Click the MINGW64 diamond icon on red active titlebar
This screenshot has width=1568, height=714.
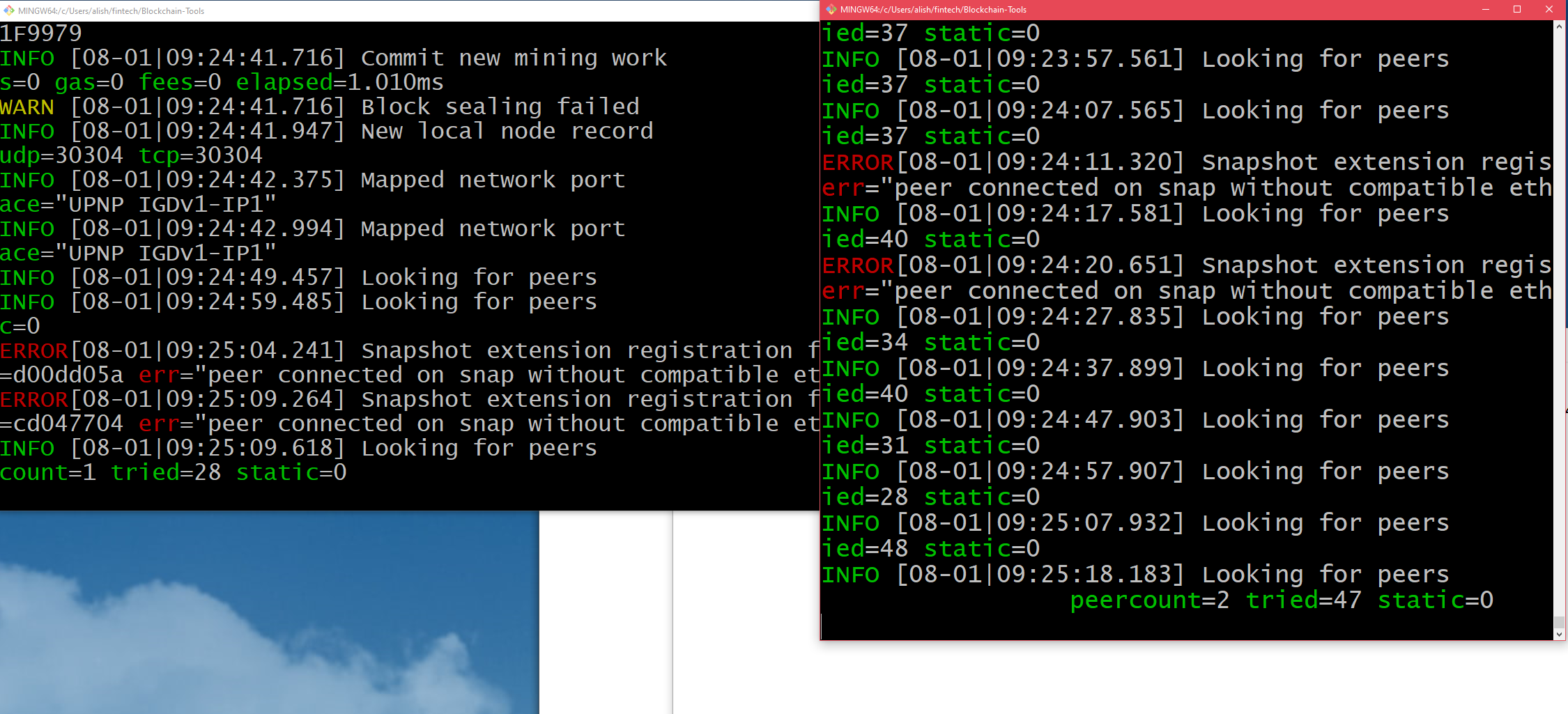point(830,9)
